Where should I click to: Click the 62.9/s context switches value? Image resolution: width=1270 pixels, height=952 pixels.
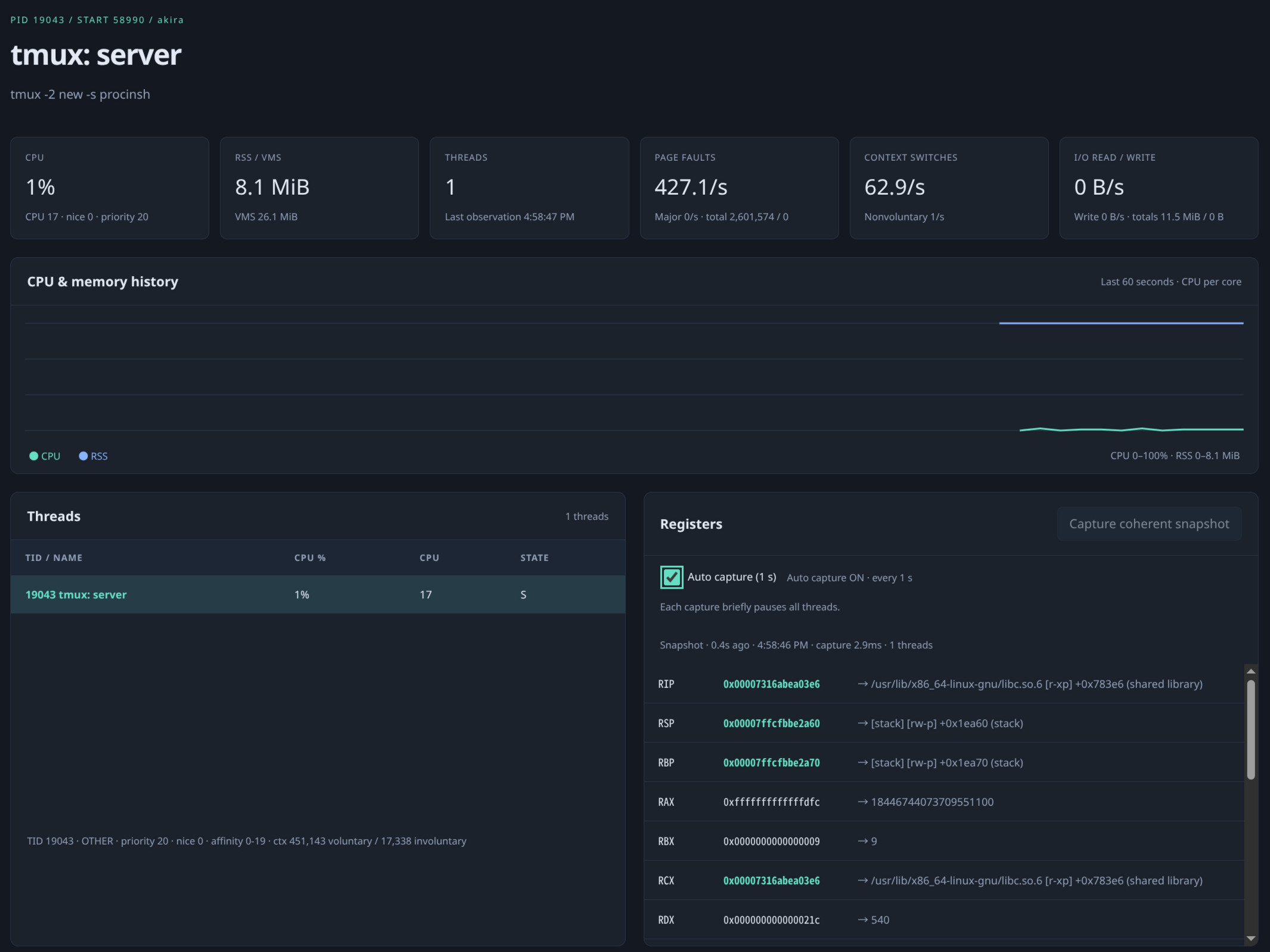pos(895,187)
